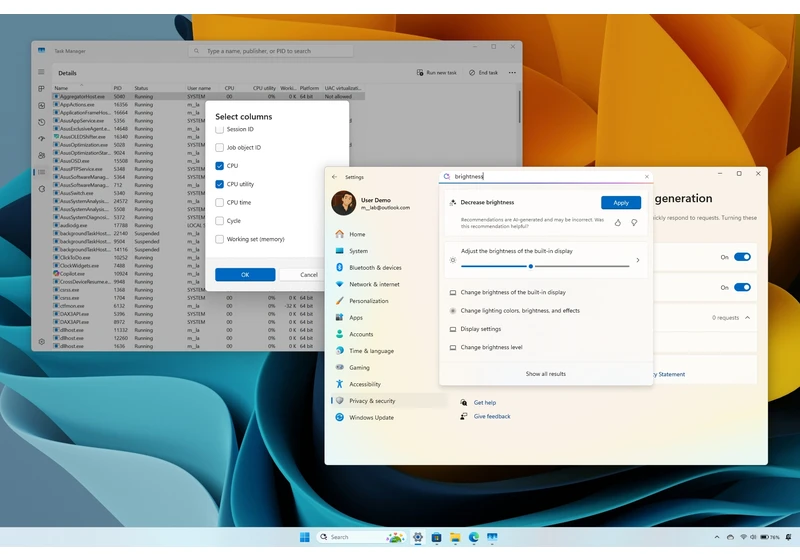
Task: Click Run new task in Task Manager
Action: [437, 72]
